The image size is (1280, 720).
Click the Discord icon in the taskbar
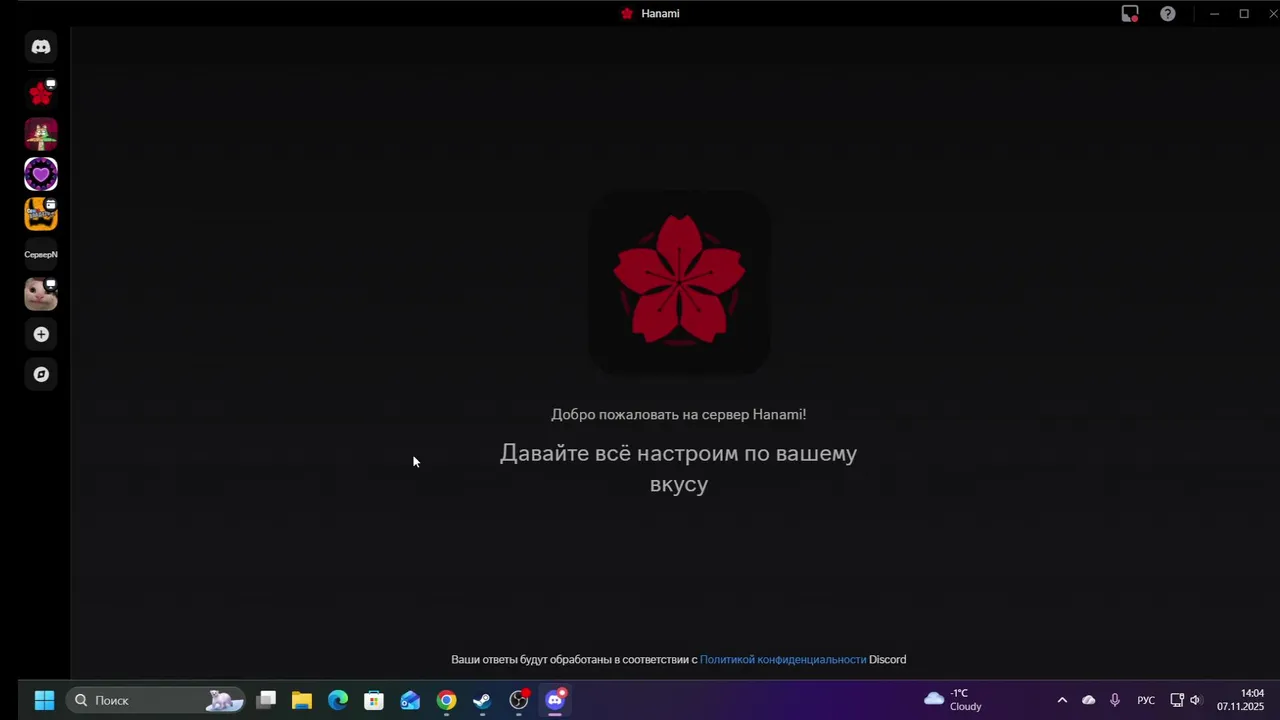[555, 700]
